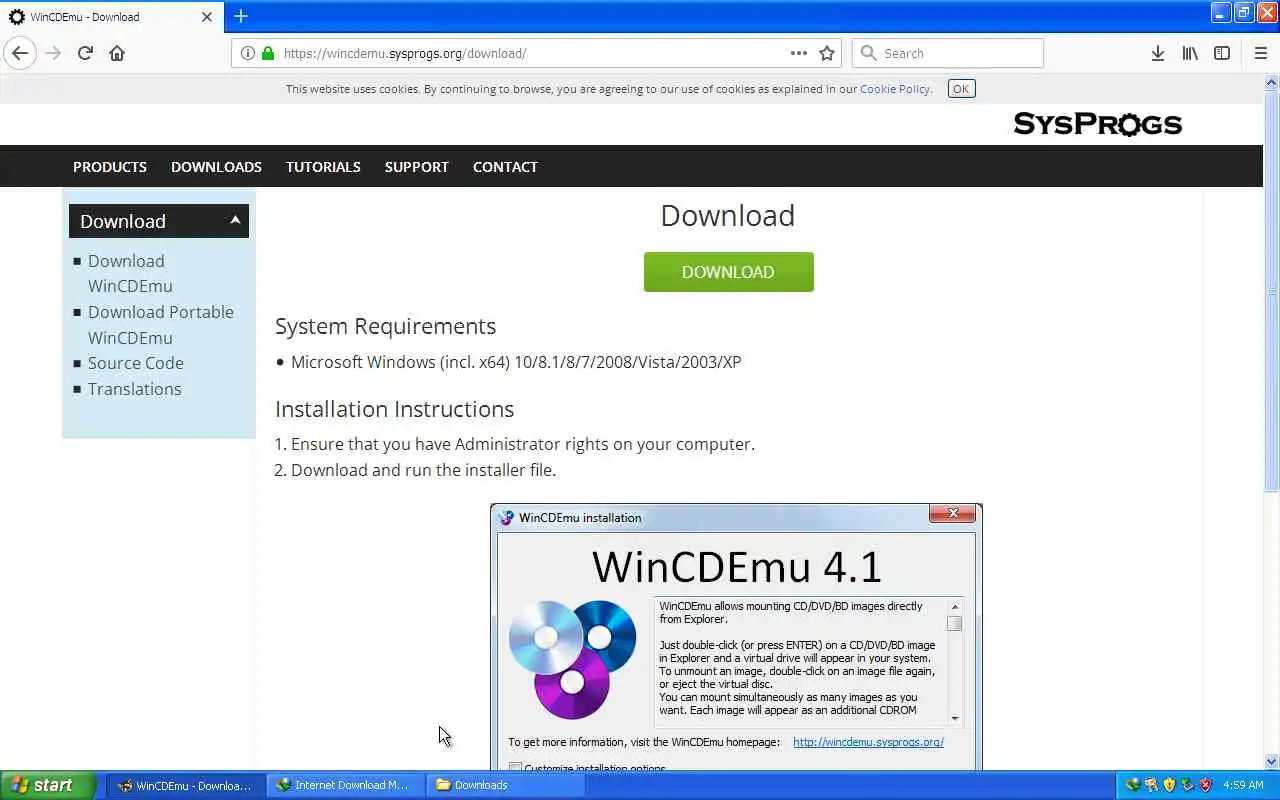Click the yellow security shield tray icon
This screenshot has height=800, width=1280.
point(1169,785)
